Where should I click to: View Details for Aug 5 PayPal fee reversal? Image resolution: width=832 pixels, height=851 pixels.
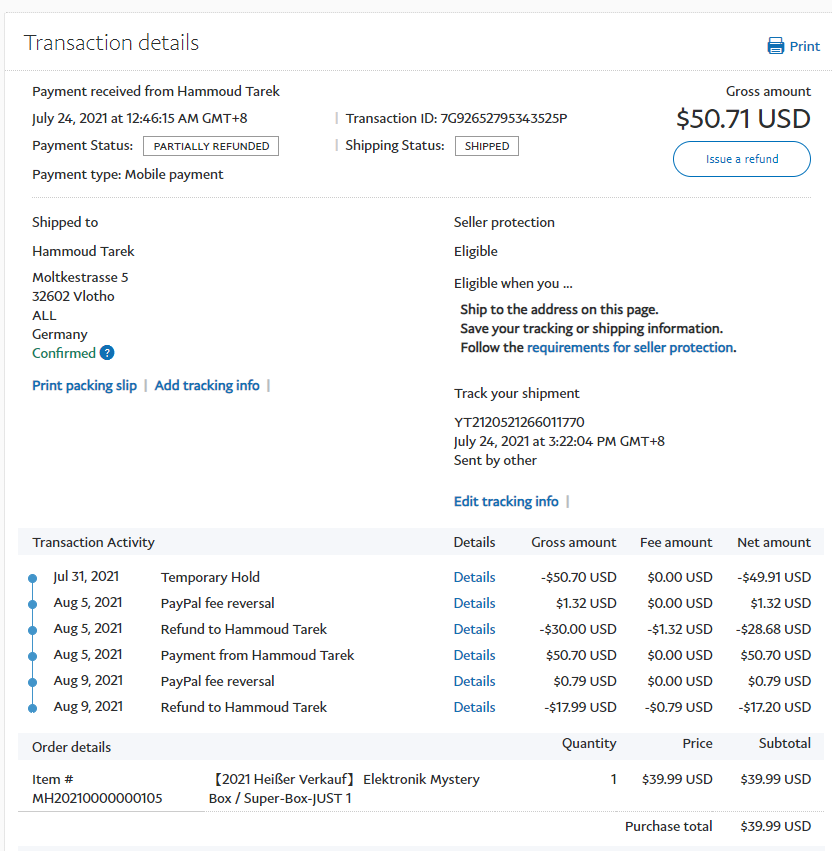point(474,603)
